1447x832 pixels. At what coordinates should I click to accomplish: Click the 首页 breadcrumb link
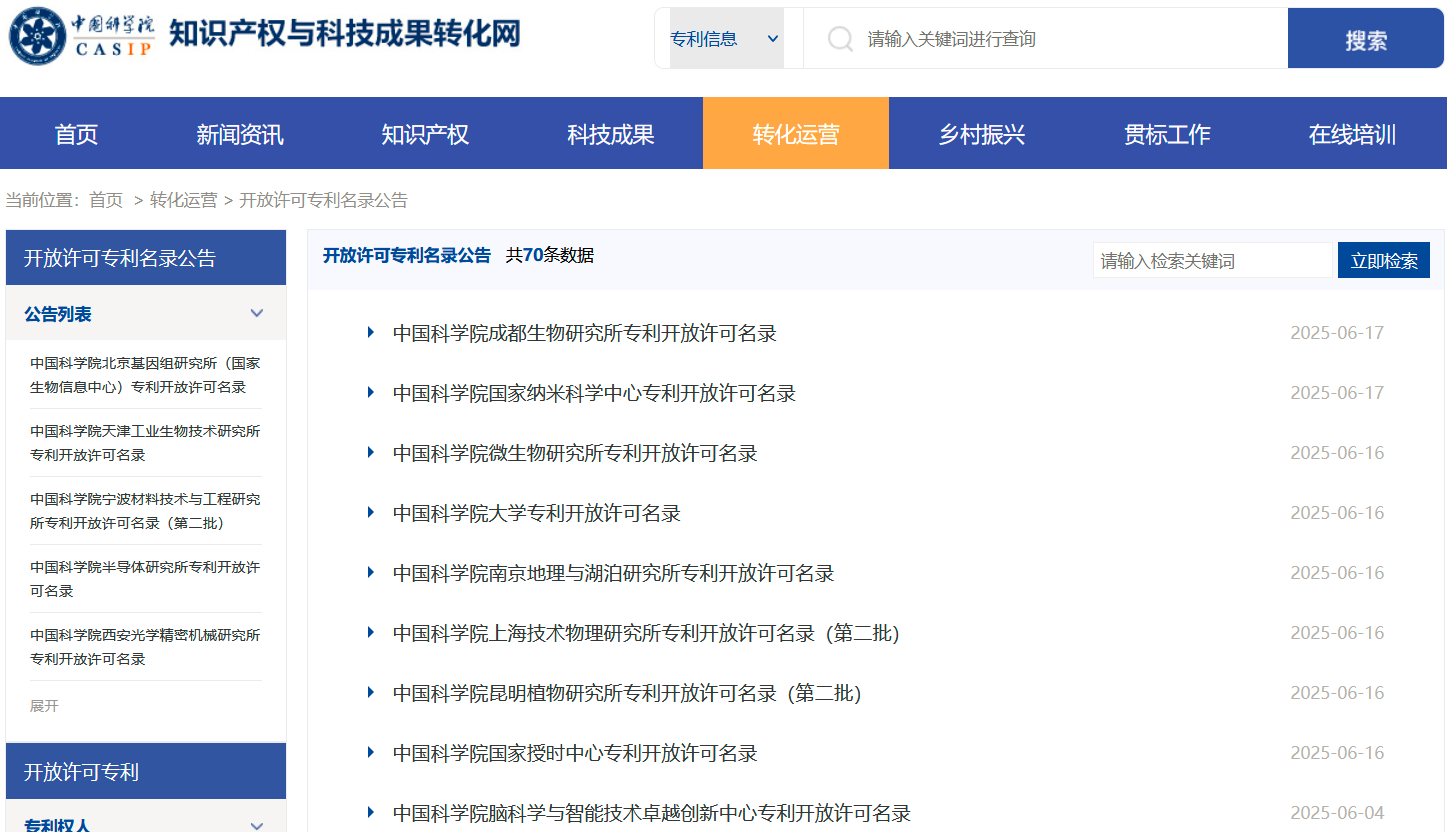106,200
